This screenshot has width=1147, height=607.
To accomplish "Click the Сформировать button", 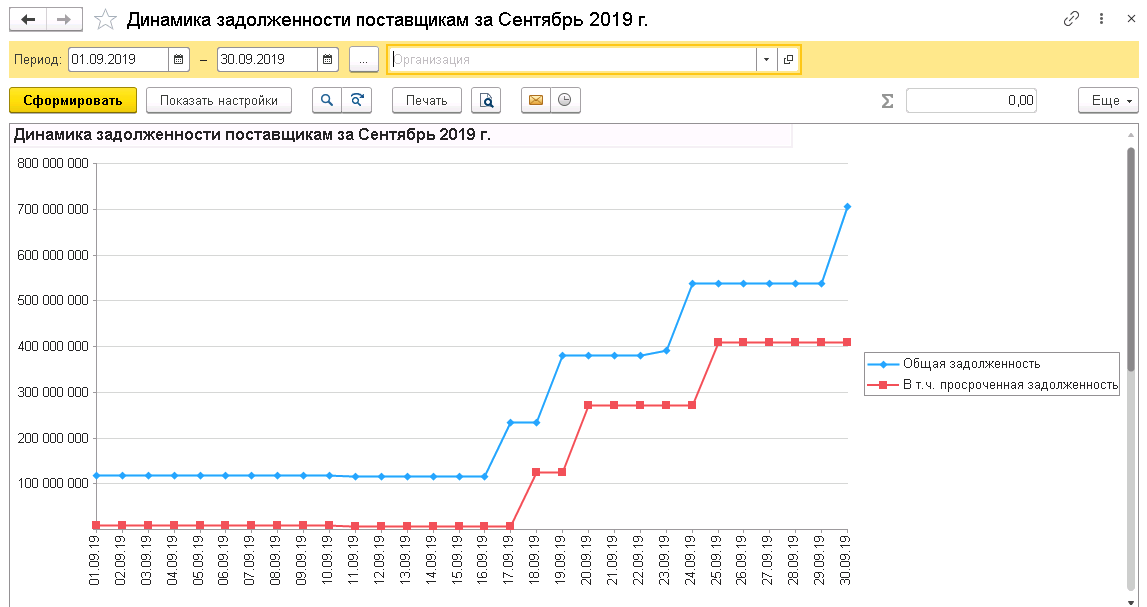I will (x=72, y=100).
